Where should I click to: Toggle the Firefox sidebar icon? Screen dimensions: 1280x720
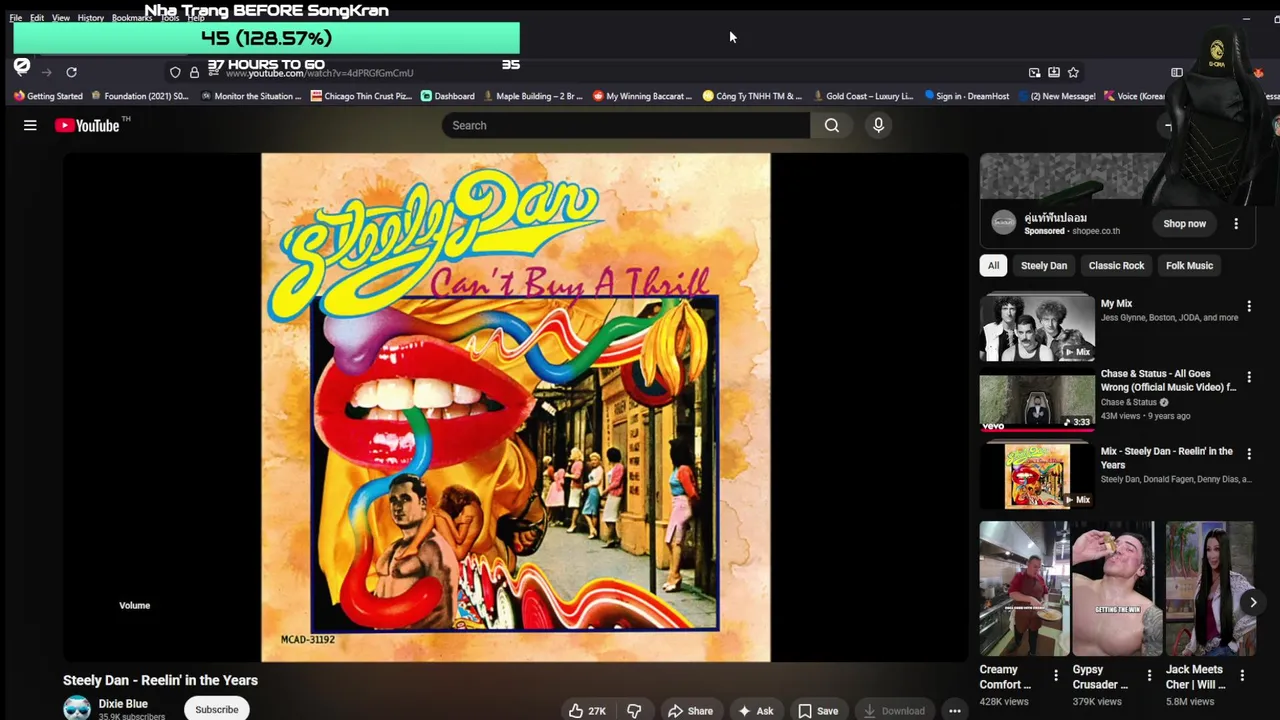[x=1177, y=72]
